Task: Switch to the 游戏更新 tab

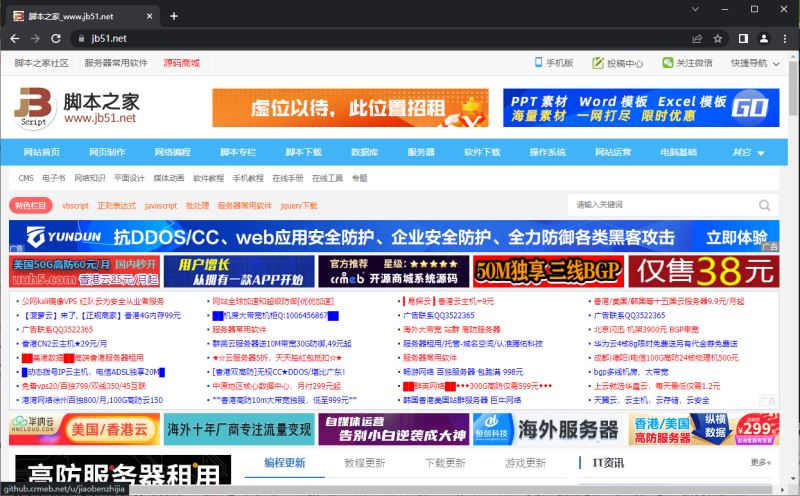Action: click(x=526, y=463)
